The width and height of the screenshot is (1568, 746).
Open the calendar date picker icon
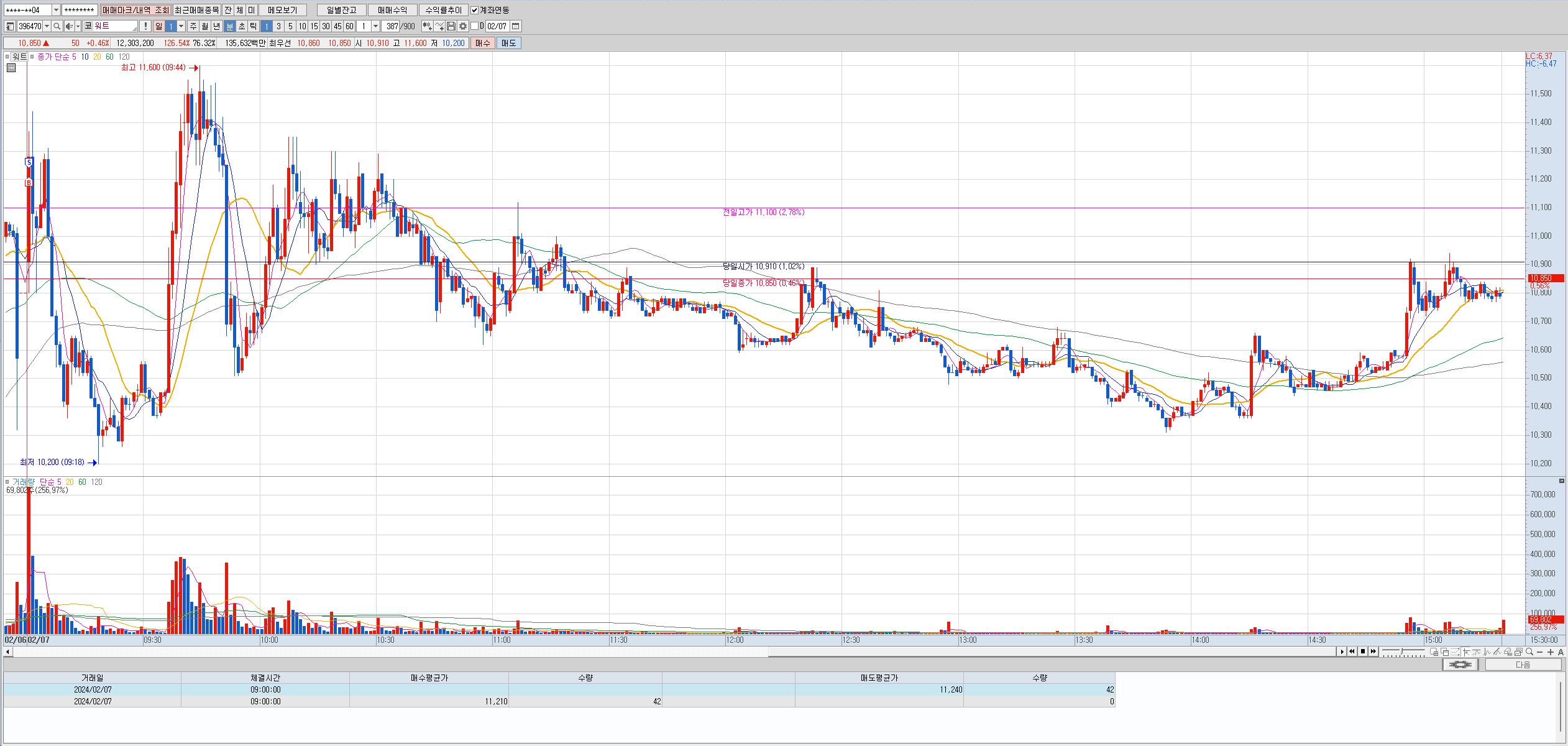pos(515,26)
